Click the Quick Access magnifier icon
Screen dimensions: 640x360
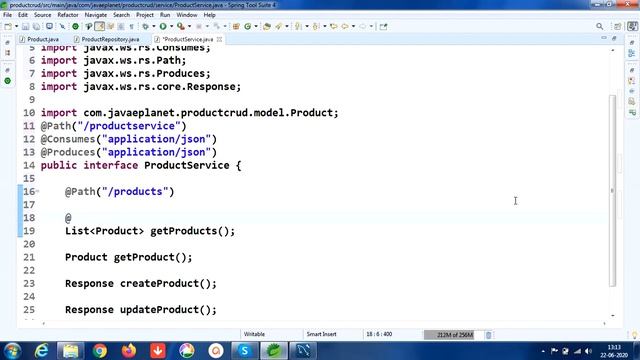click(x=600, y=27)
